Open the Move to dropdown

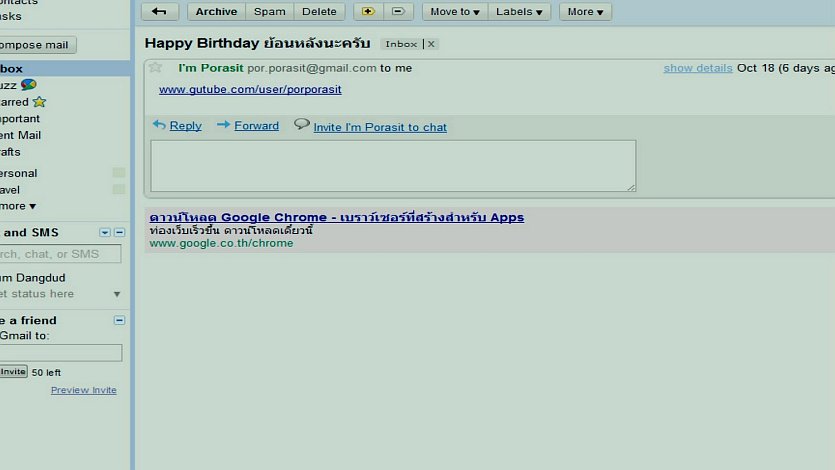(x=454, y=12)
